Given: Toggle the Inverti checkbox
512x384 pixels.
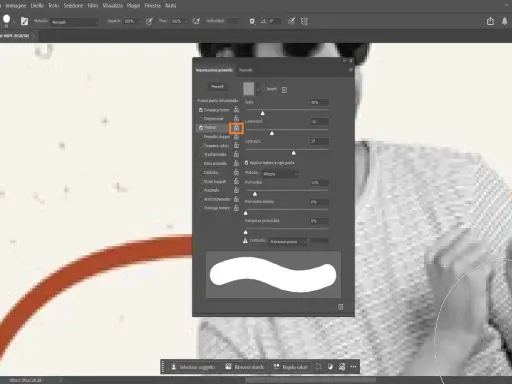Looking at the screenshot, I should point(263,89).
